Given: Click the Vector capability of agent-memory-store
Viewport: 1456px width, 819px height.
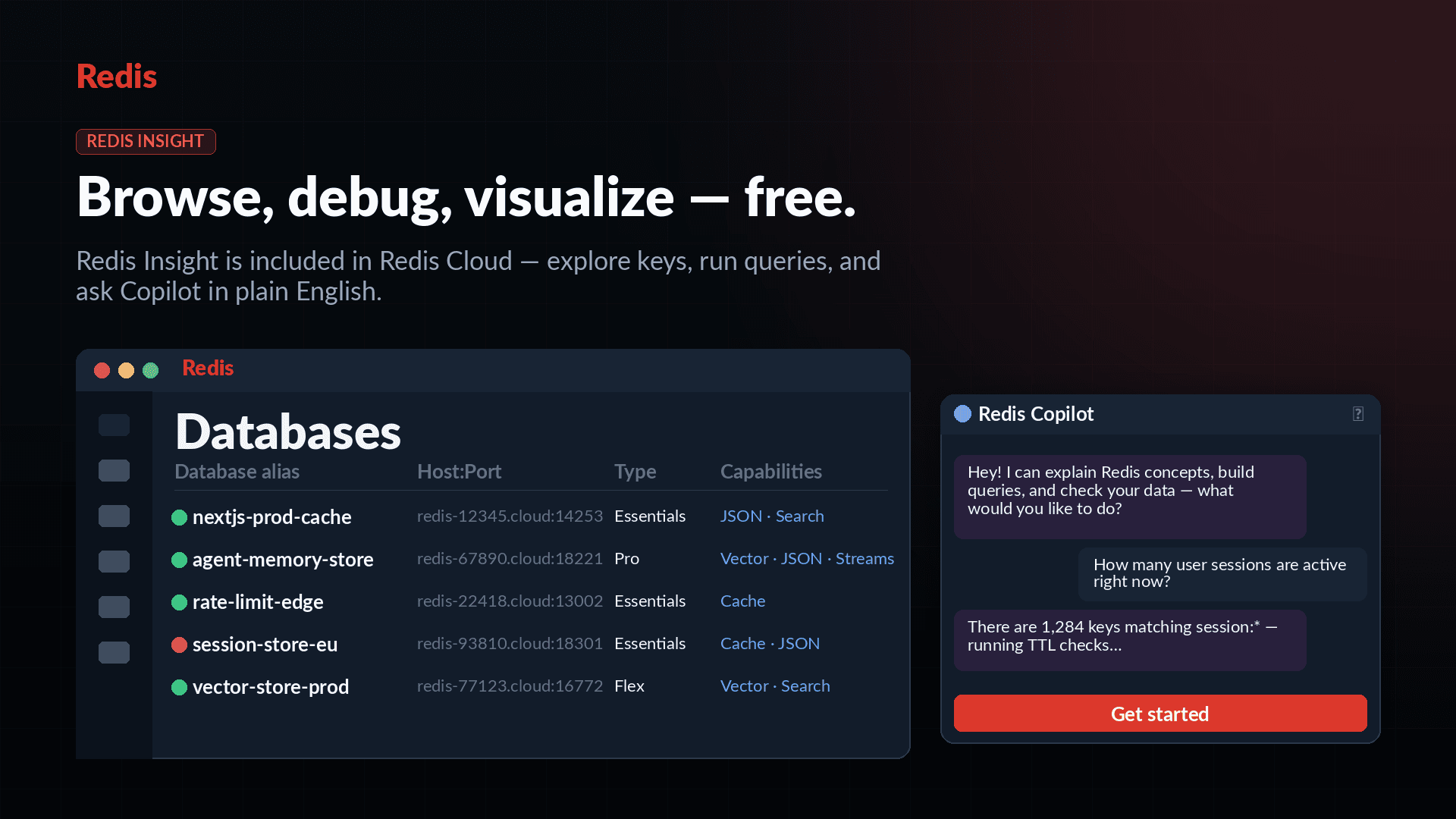Looking at the screenshot, I should [744, 559].
